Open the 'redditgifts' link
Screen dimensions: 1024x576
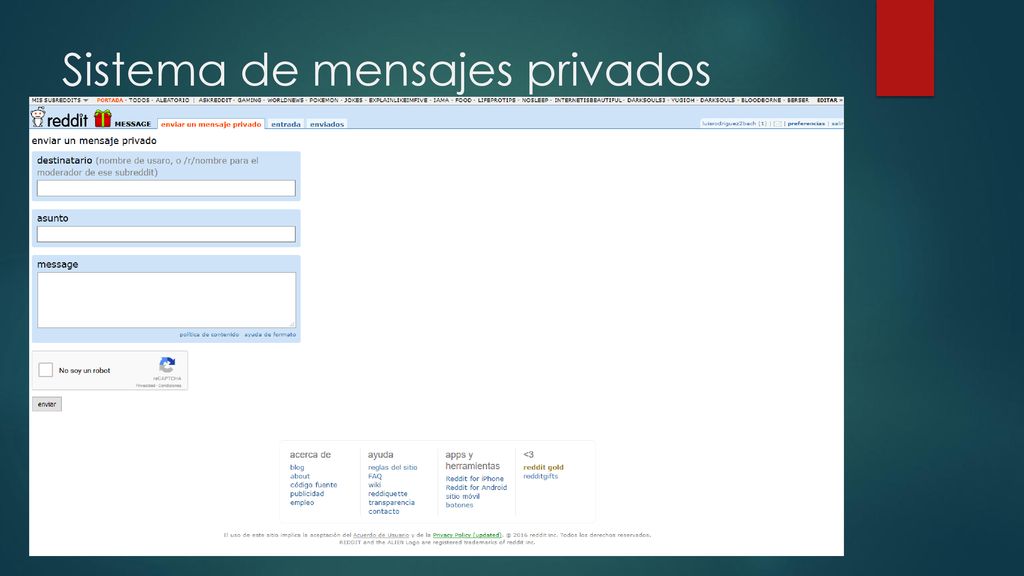coord(541,476)
